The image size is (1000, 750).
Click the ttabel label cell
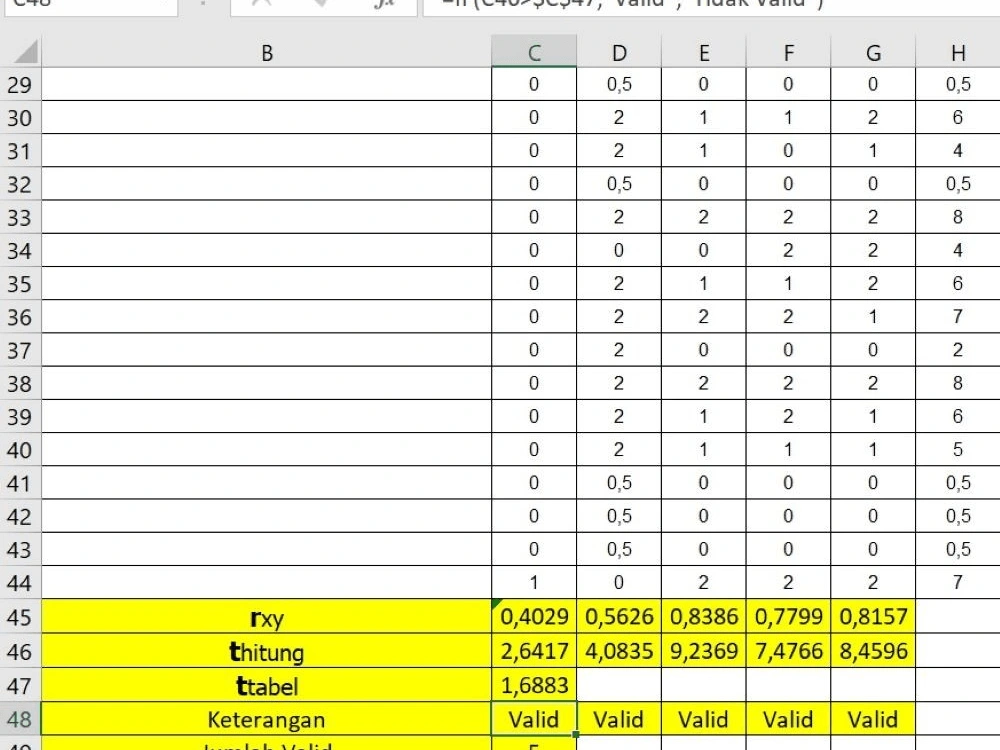tap(267, 685)
